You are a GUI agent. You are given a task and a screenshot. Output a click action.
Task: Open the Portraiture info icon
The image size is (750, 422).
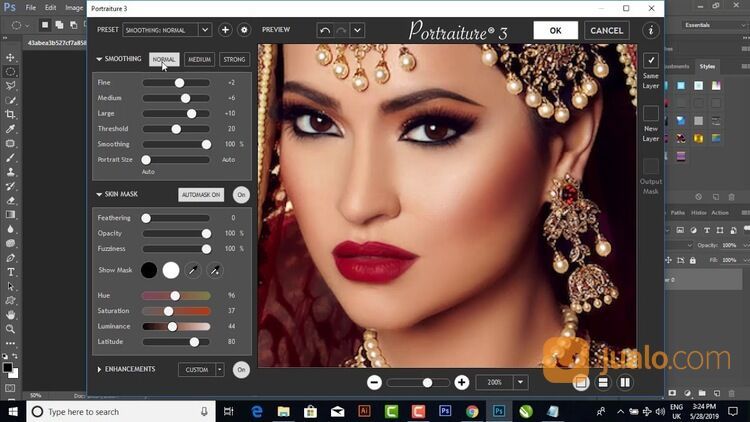point(652,31)
